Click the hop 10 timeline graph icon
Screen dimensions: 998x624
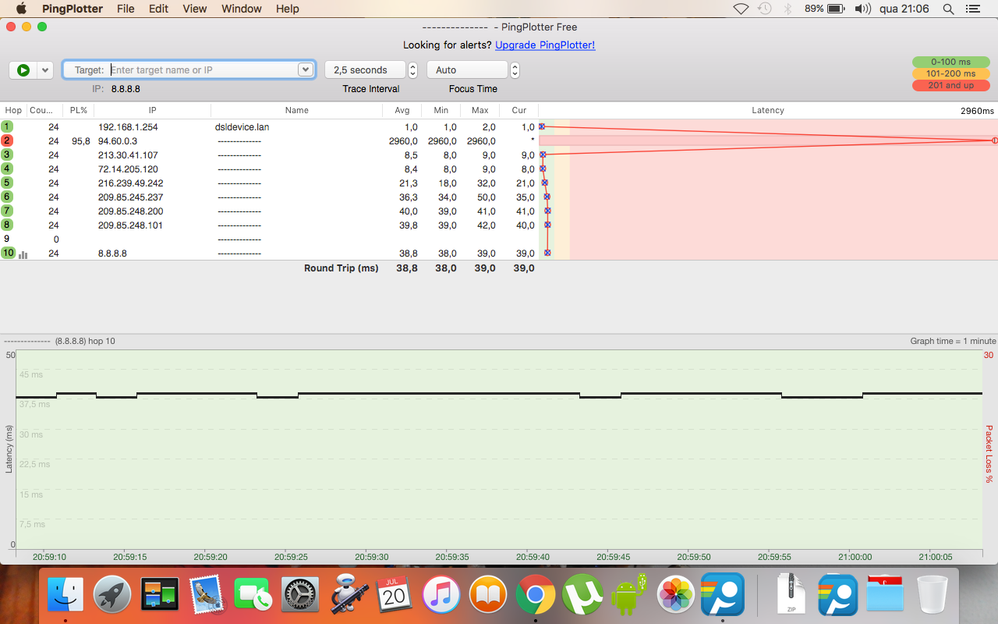pos(23,254)
